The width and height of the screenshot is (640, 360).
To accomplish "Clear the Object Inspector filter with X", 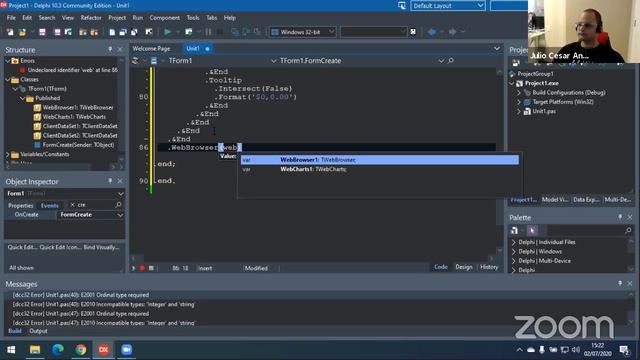I will pos(73,205).
